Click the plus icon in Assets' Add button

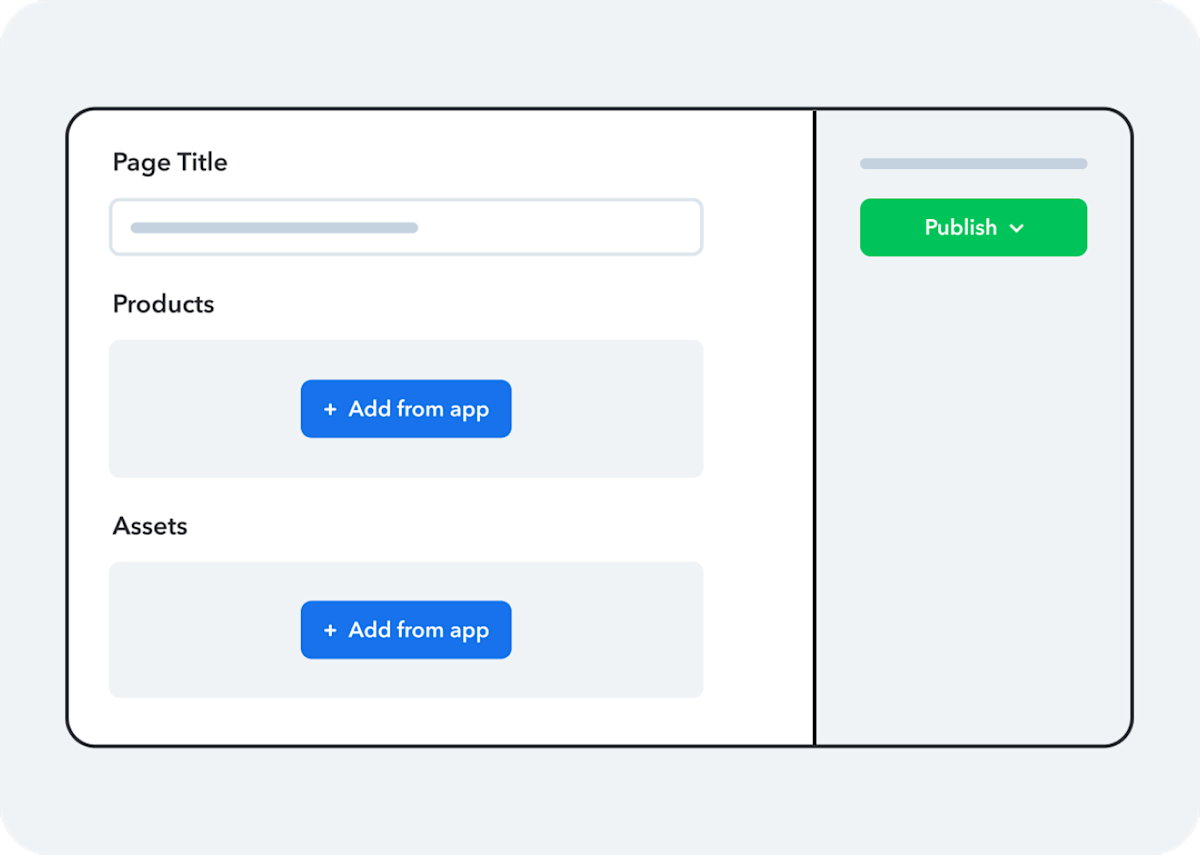(x=330, y=630)
